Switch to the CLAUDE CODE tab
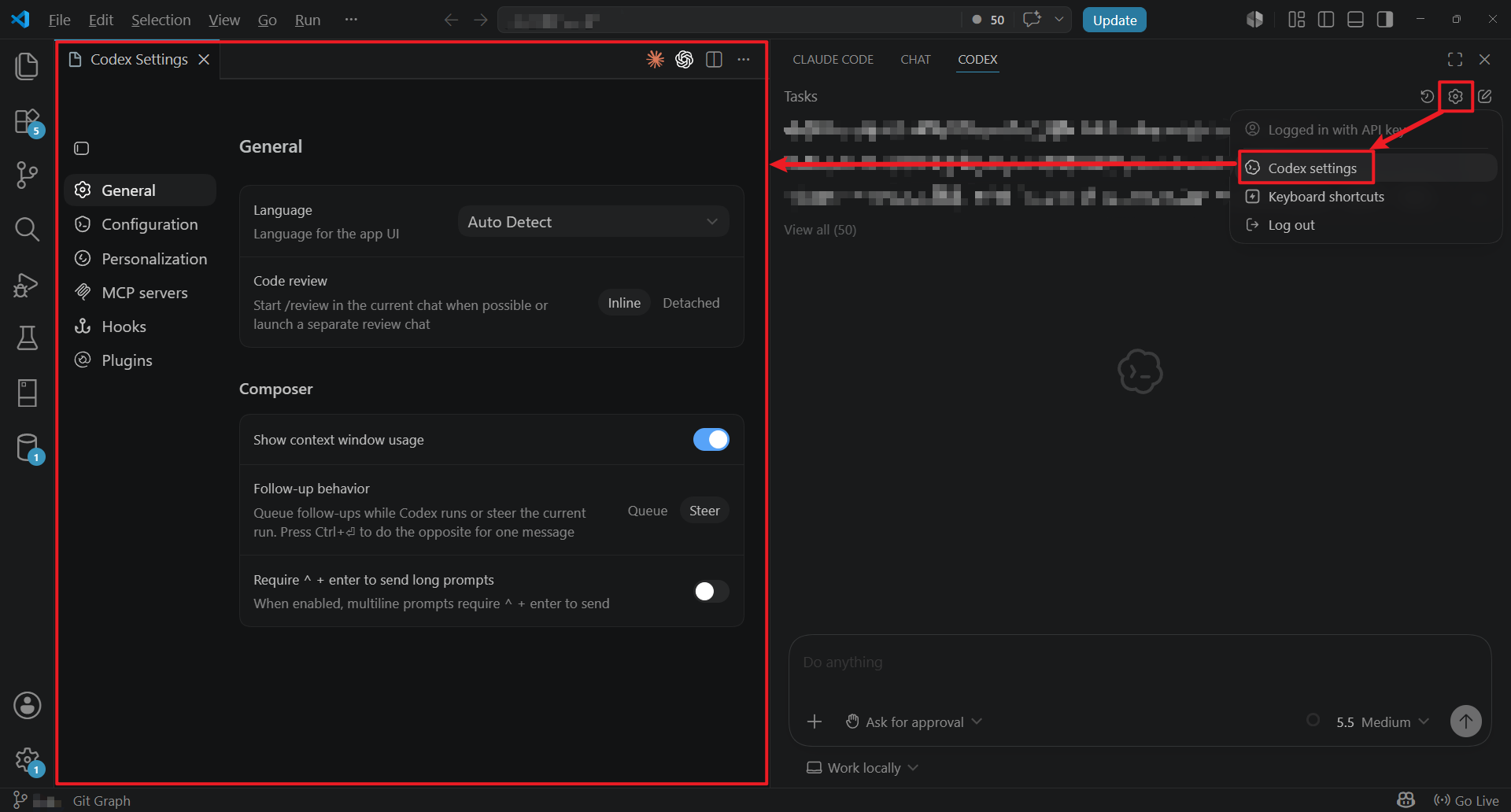The height and width of the screenshot is (812, 1511). (833, 59)
